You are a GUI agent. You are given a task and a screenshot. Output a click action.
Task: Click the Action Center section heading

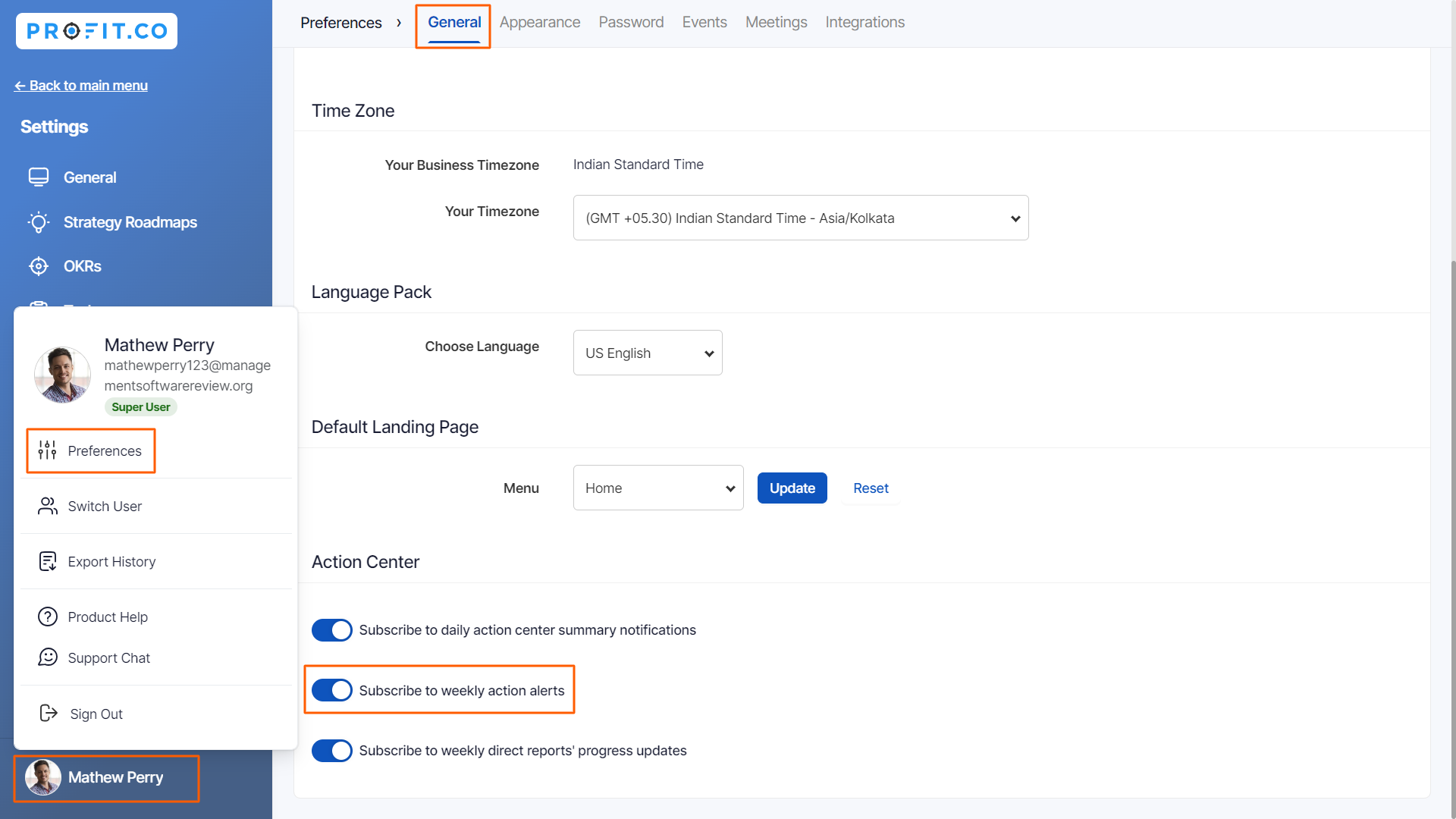click(x=366, y=562)
